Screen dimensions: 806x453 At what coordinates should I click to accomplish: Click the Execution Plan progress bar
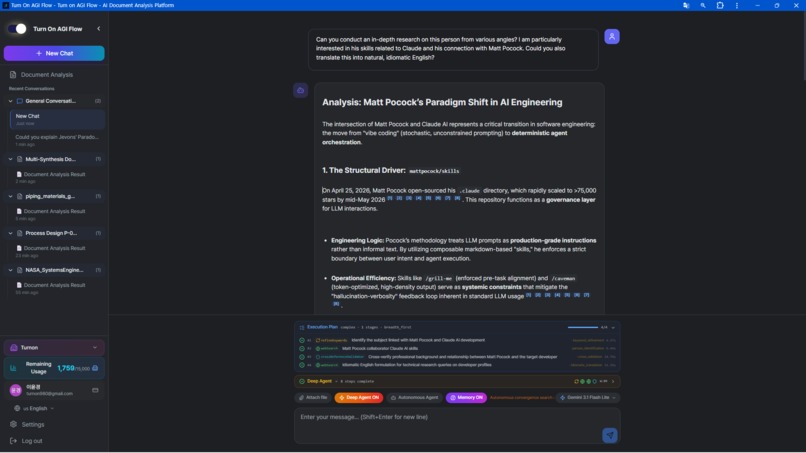point(583,328)
